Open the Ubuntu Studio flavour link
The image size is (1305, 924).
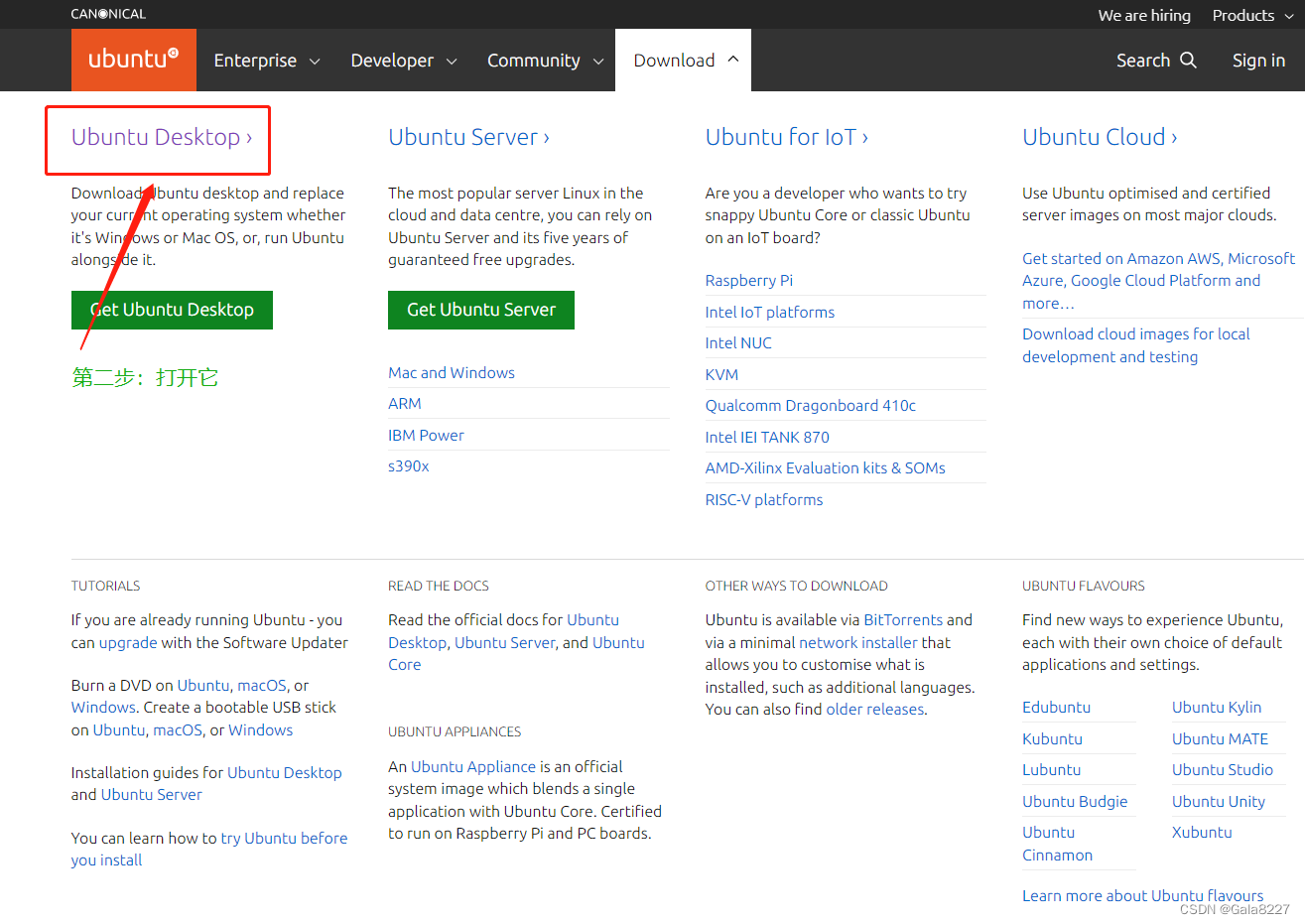tap(1222, 769)
